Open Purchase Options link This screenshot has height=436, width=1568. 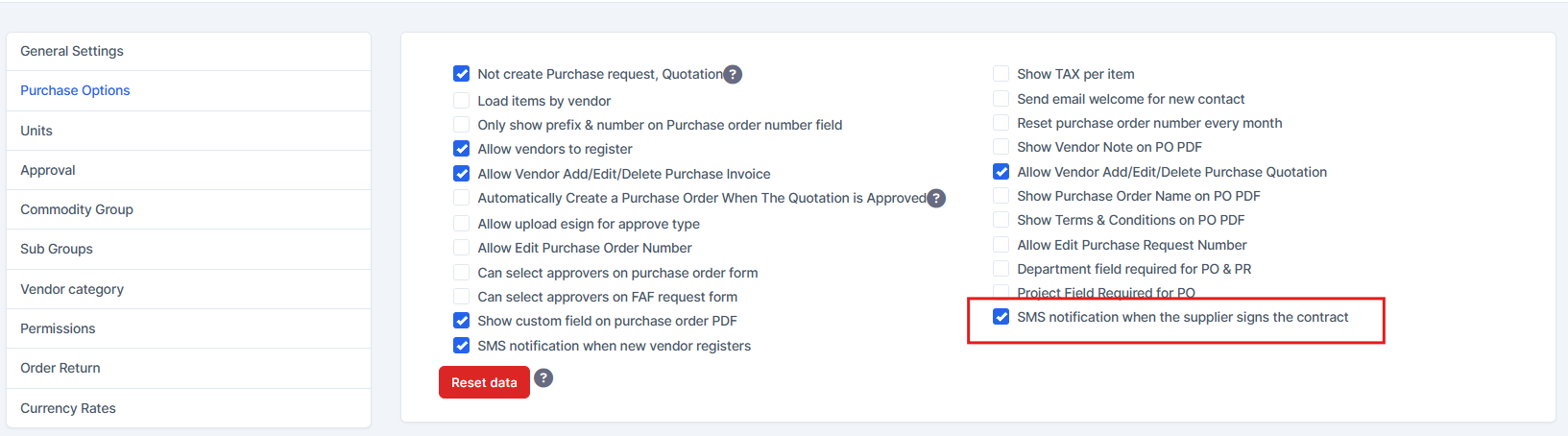coord(75,90)
